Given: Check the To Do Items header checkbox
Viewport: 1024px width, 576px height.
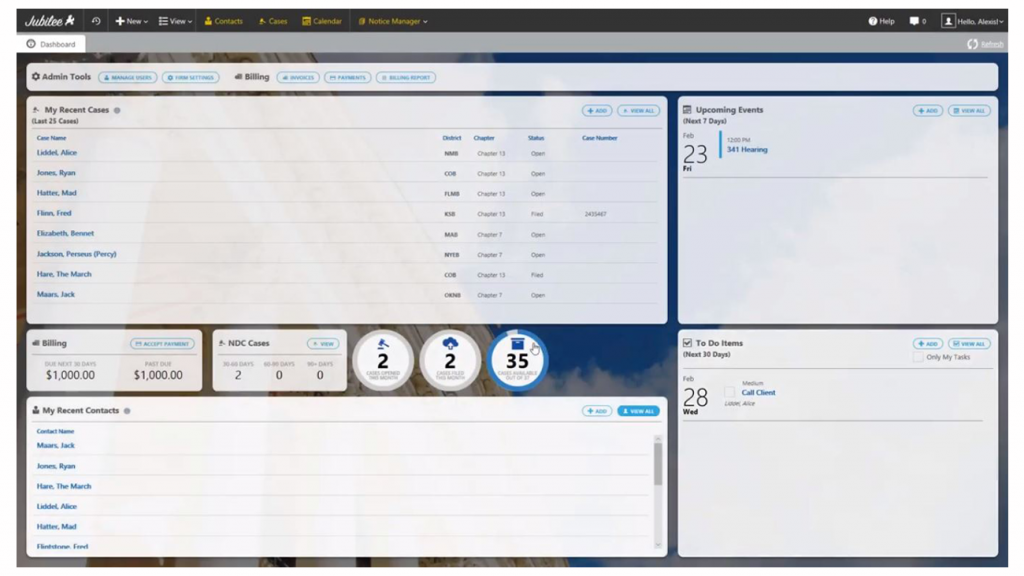Looking at the screenshot, I should pyautogui.click(x=687, y=342).
